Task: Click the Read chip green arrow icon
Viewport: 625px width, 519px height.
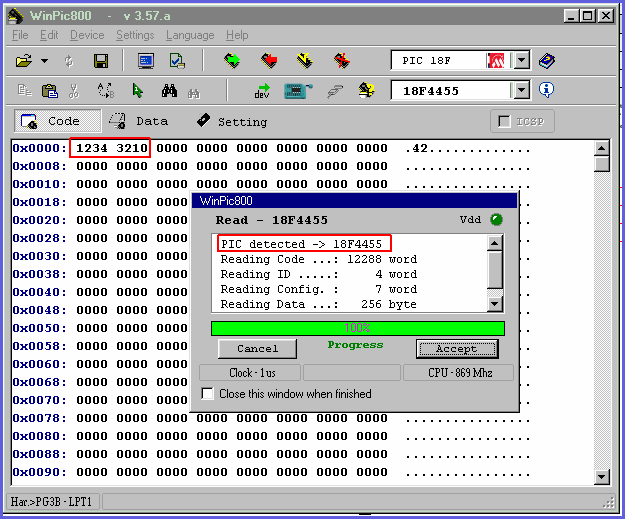Action: (x=232, y=61)
